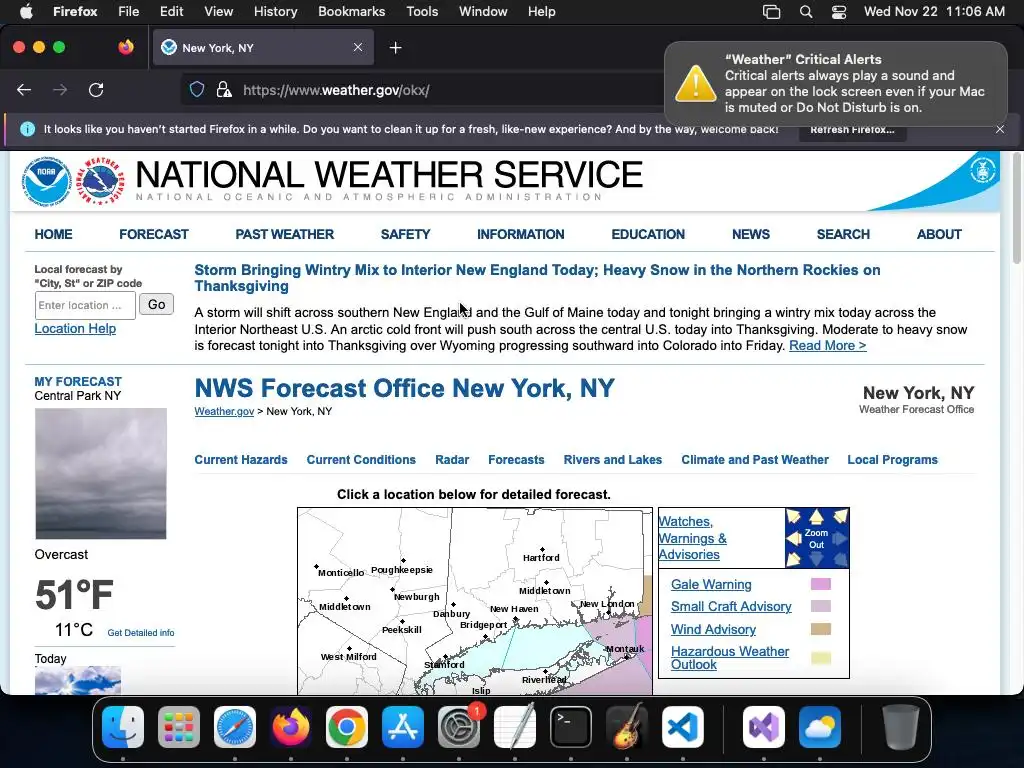Open Launchpad from the Dock
The image size is (1024, 768).
click(x=179, y=727)
